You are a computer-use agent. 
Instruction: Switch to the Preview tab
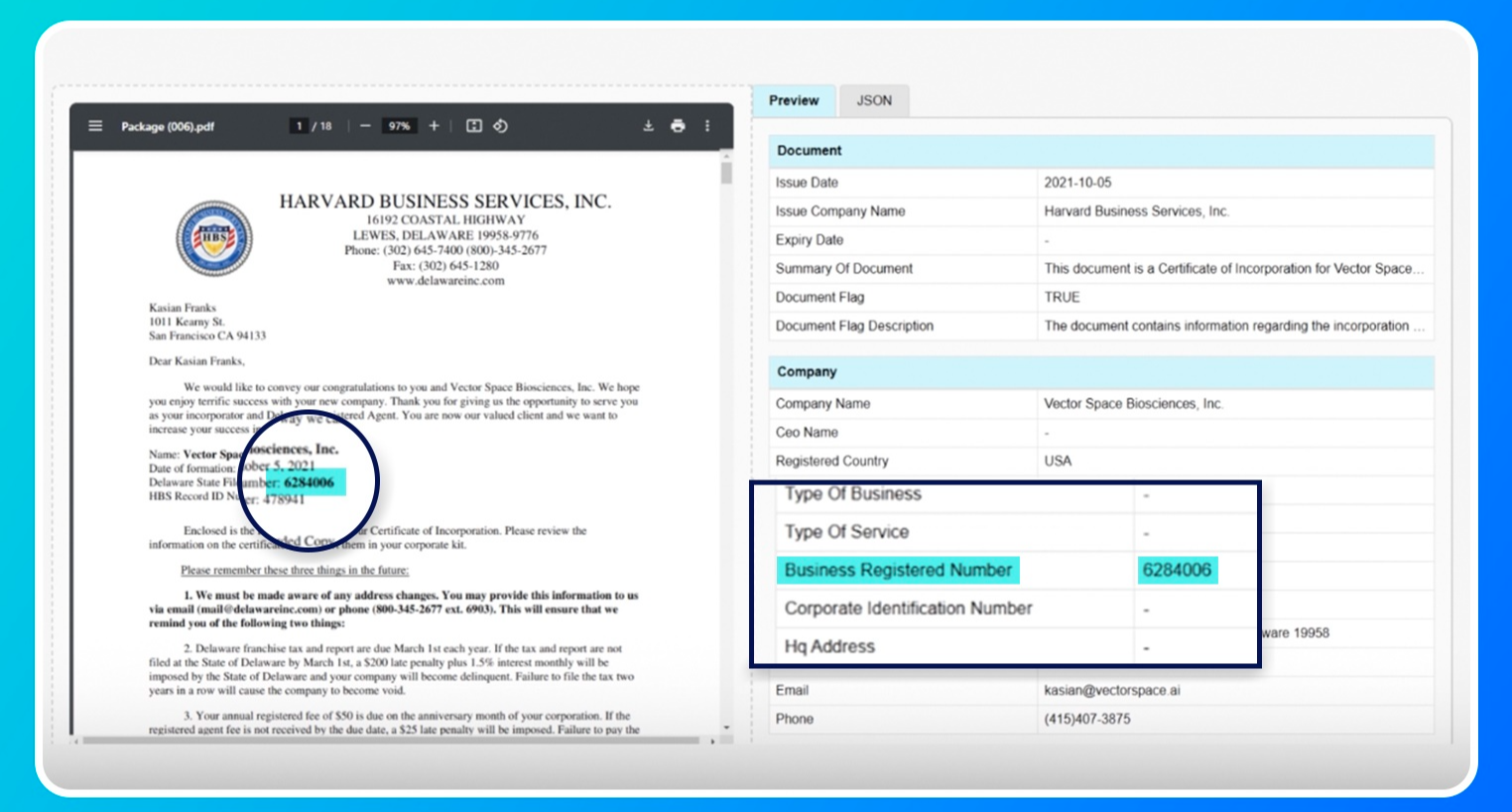794,100
